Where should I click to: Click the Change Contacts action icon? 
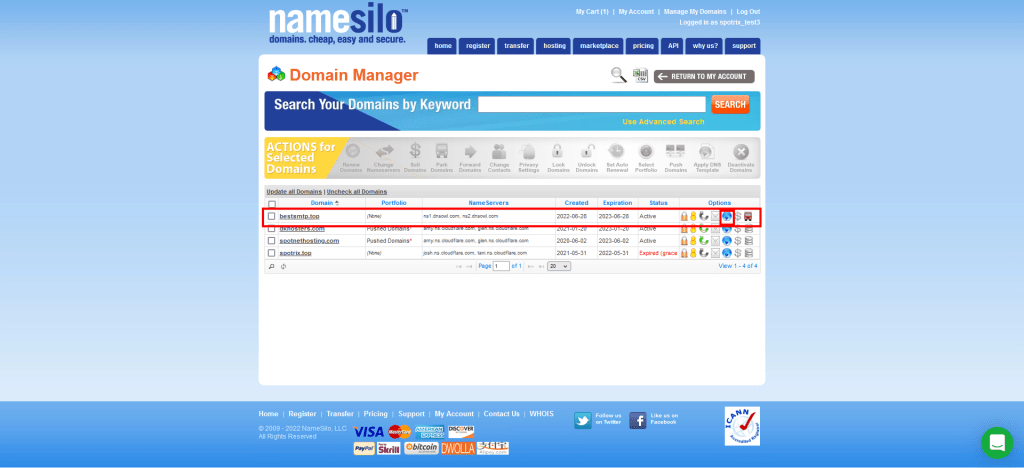pyautogui.click(x=499, y=151)
